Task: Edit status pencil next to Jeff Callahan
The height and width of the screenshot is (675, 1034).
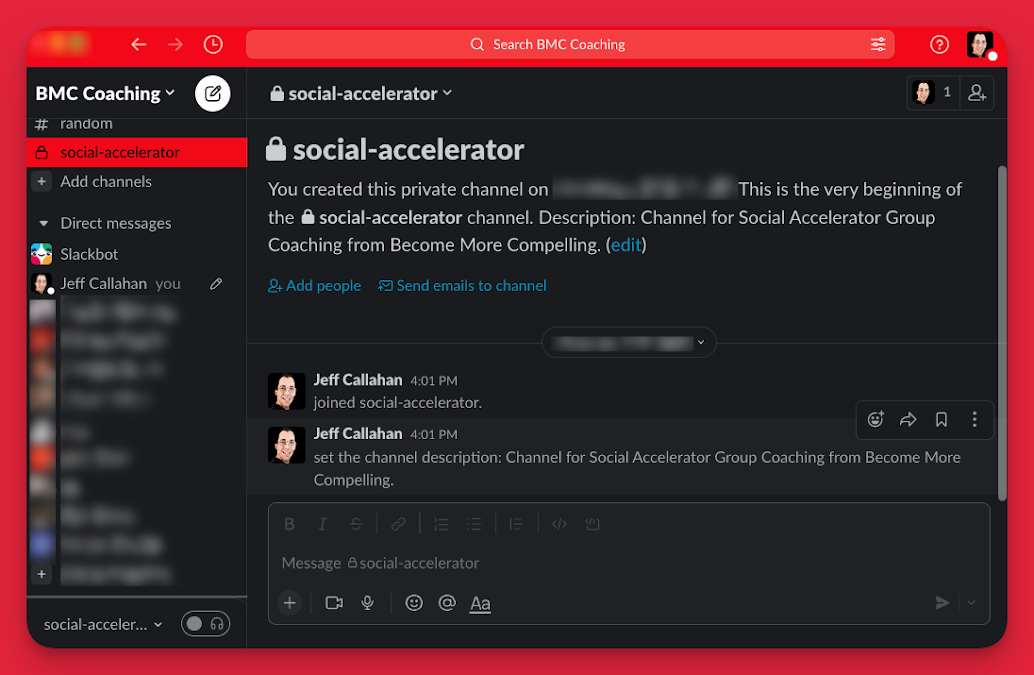Action: (216, 284)
